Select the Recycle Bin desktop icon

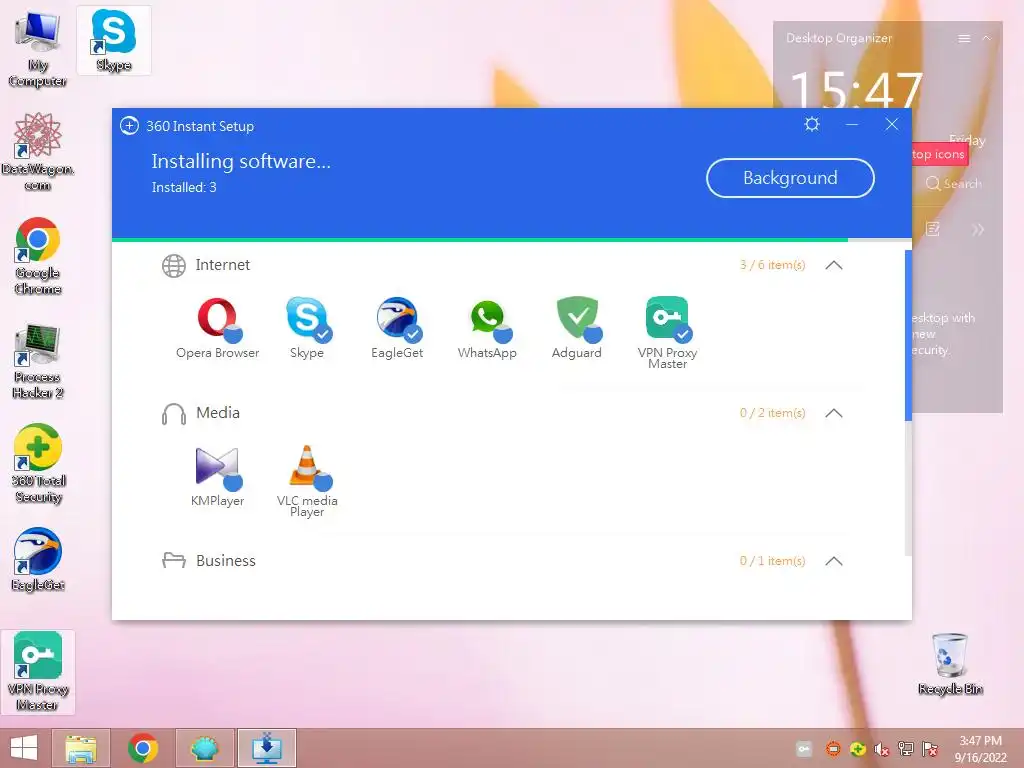pos(950,664)
